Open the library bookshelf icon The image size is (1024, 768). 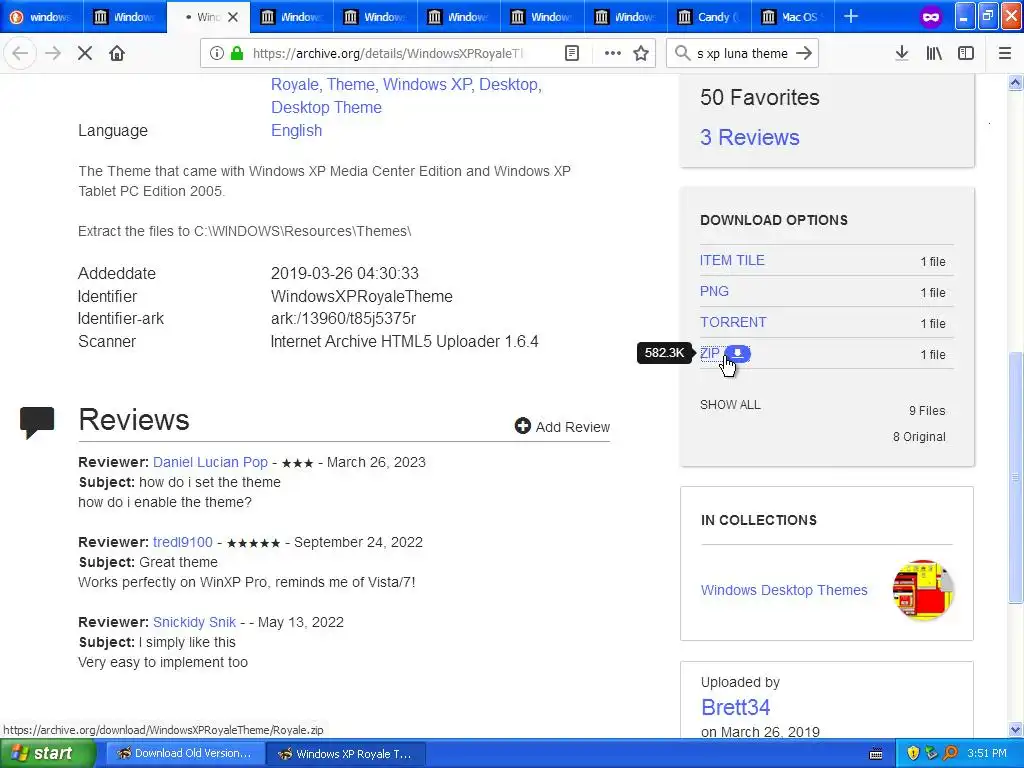click(x=934, y=54)
